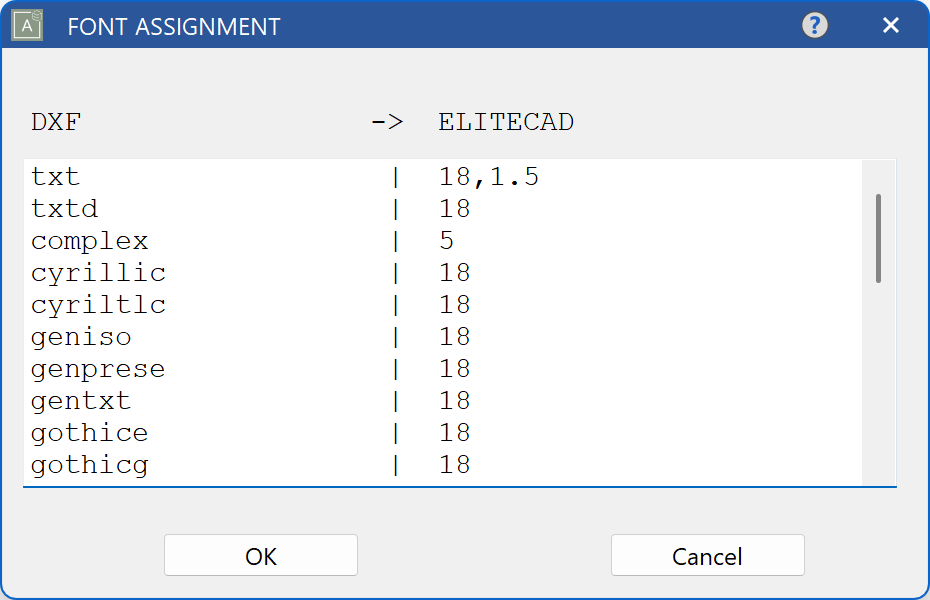The image size is (930, 600).
Task: Click the FONT ASSIGNMENT title bar text
Action: point(172,27)
